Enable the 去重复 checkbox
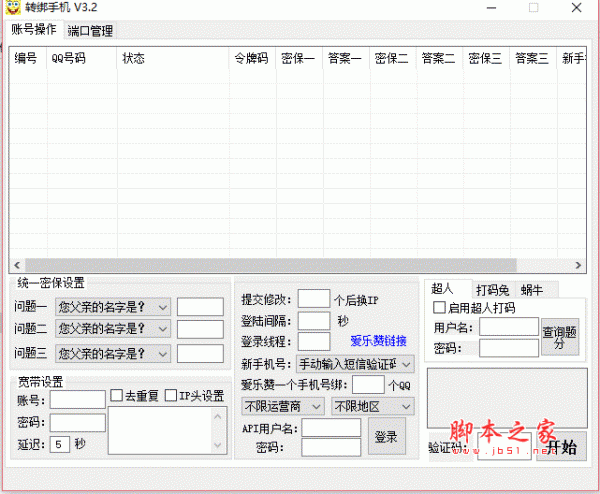The width and height of the screenshot is (600, 494). point(117,396)
